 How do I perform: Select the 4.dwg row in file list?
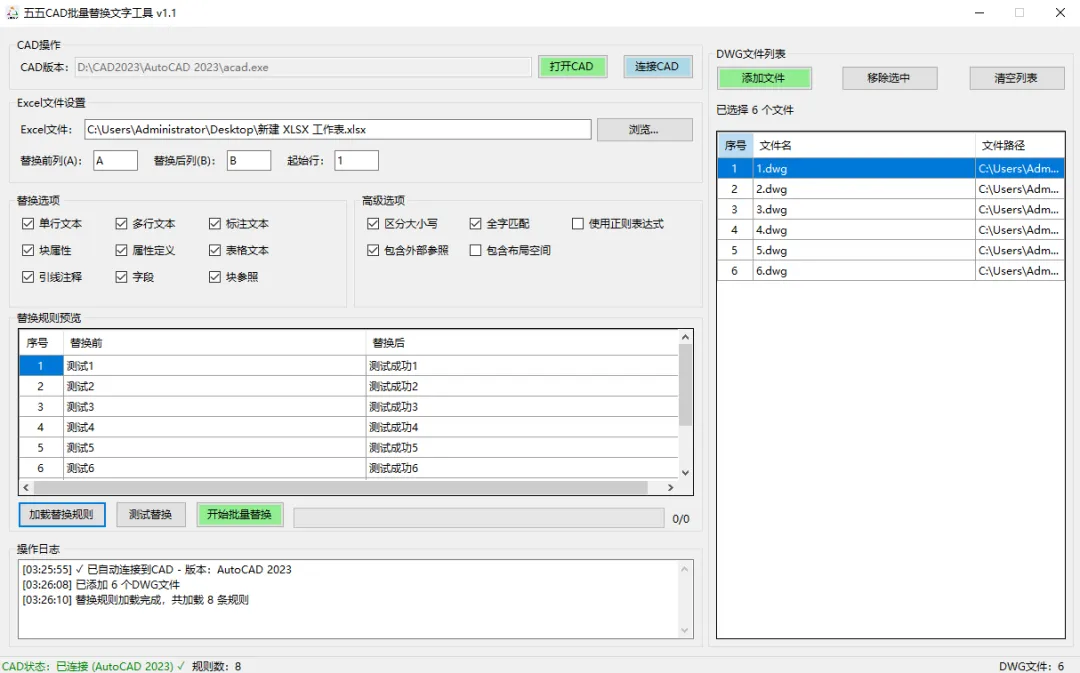(x=891, y=230)
